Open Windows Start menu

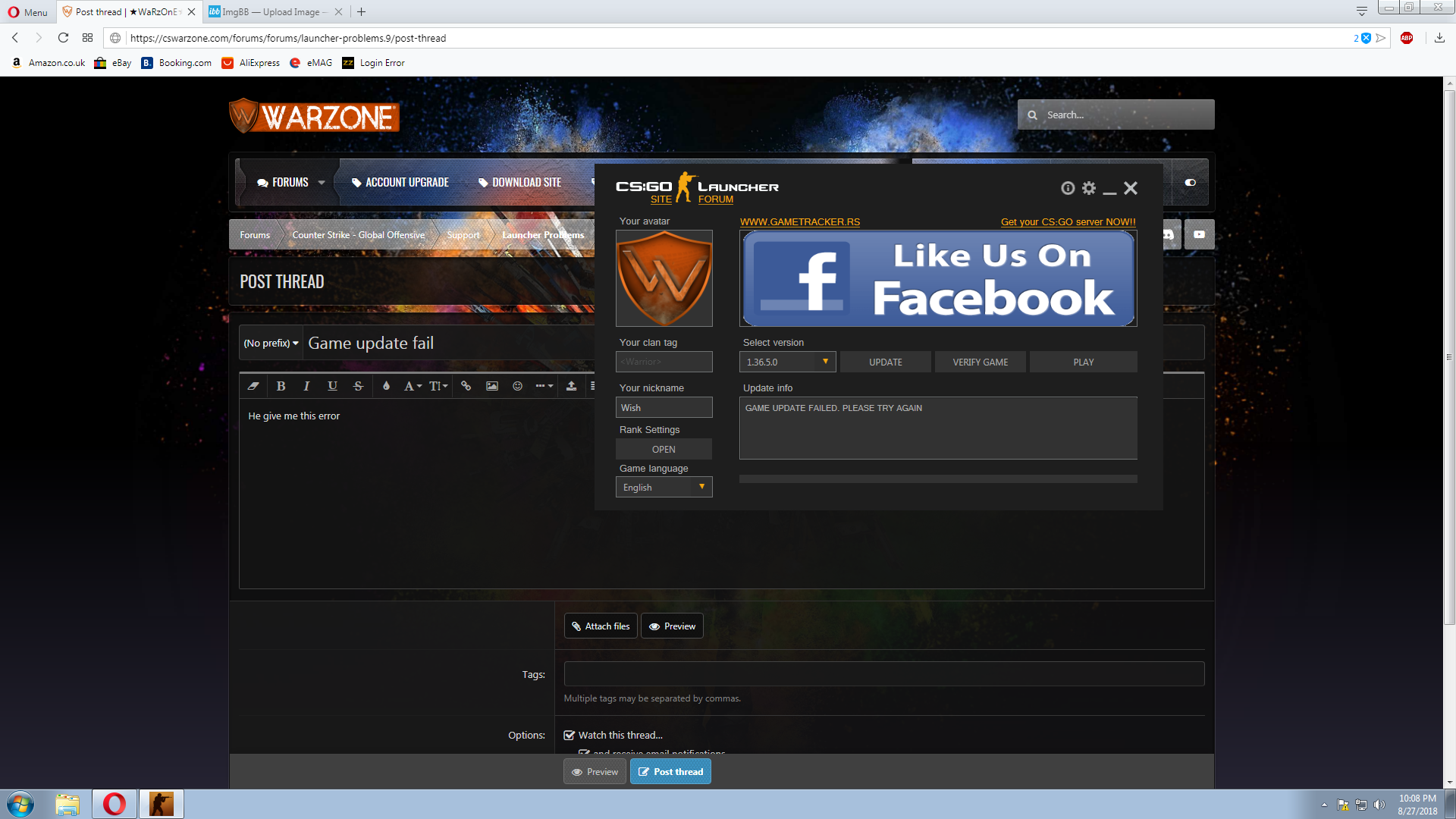pyautogui.click(x=20, y=804)
